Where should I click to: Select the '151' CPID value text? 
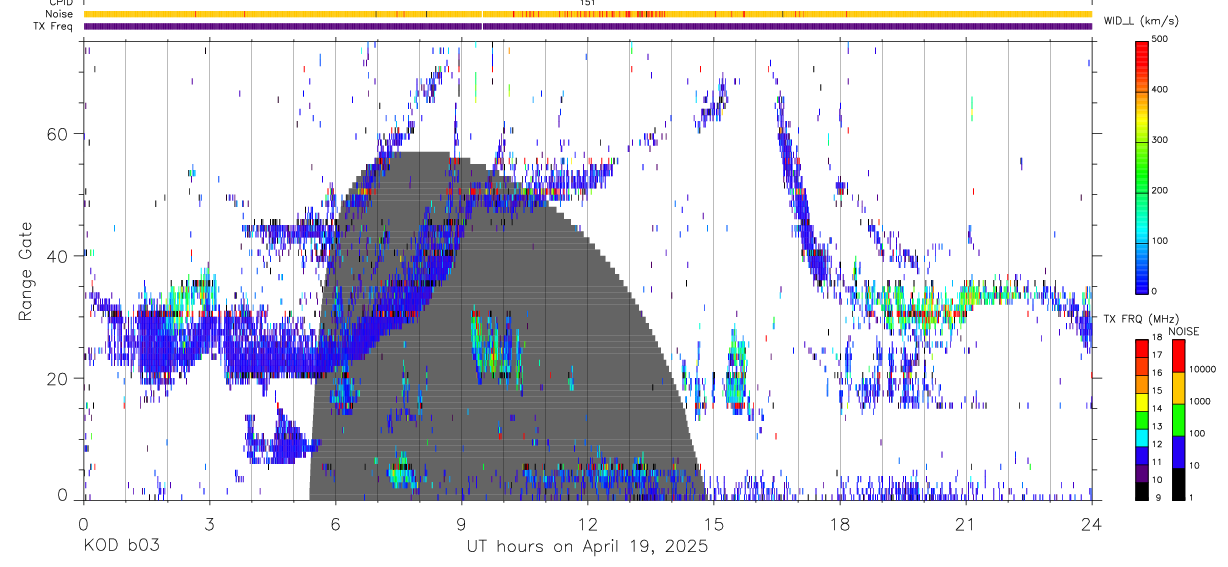587,3
